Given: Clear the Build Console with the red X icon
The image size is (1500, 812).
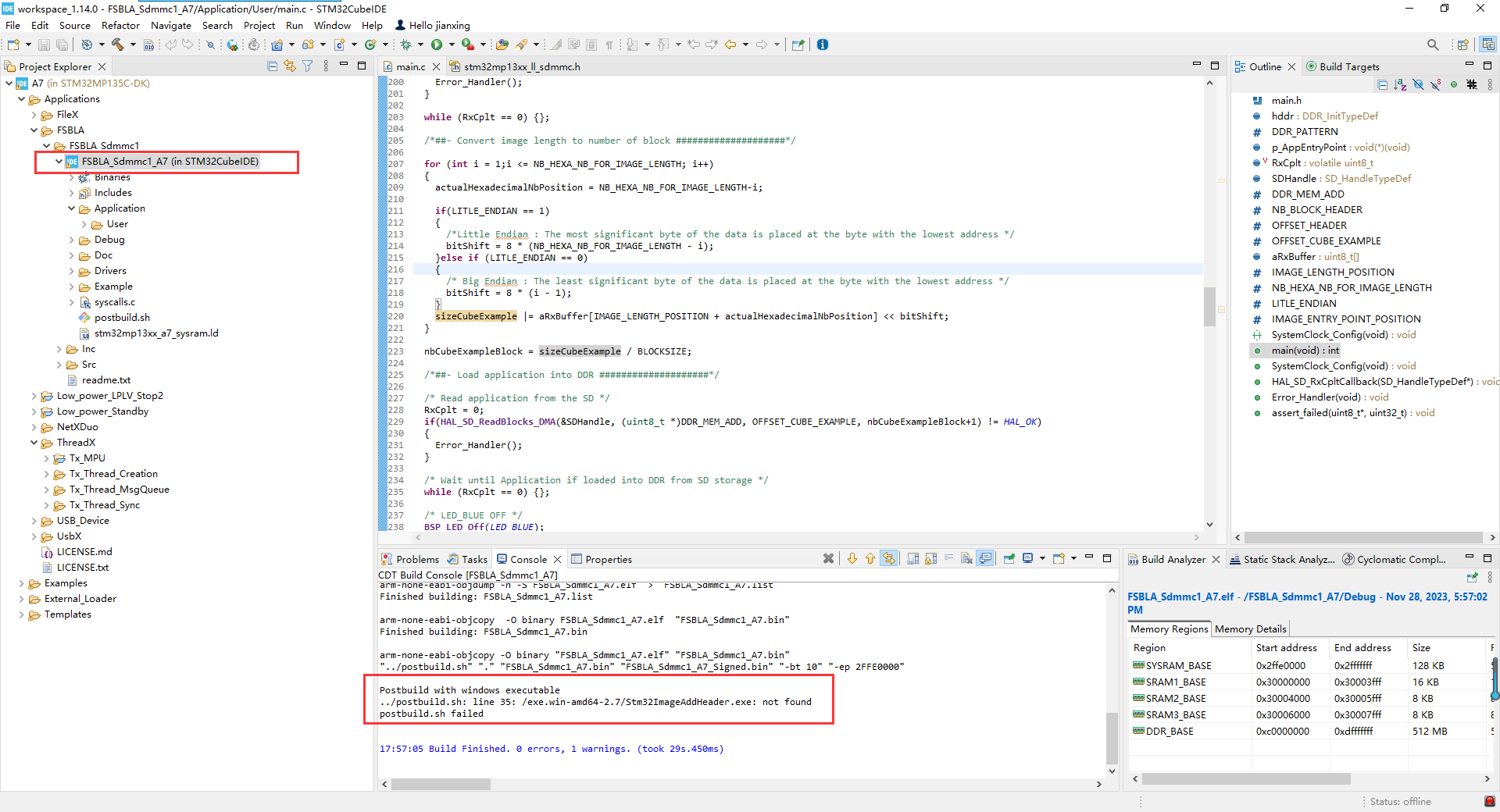Looking at the screenshot, I should click(x=829, y=560).
